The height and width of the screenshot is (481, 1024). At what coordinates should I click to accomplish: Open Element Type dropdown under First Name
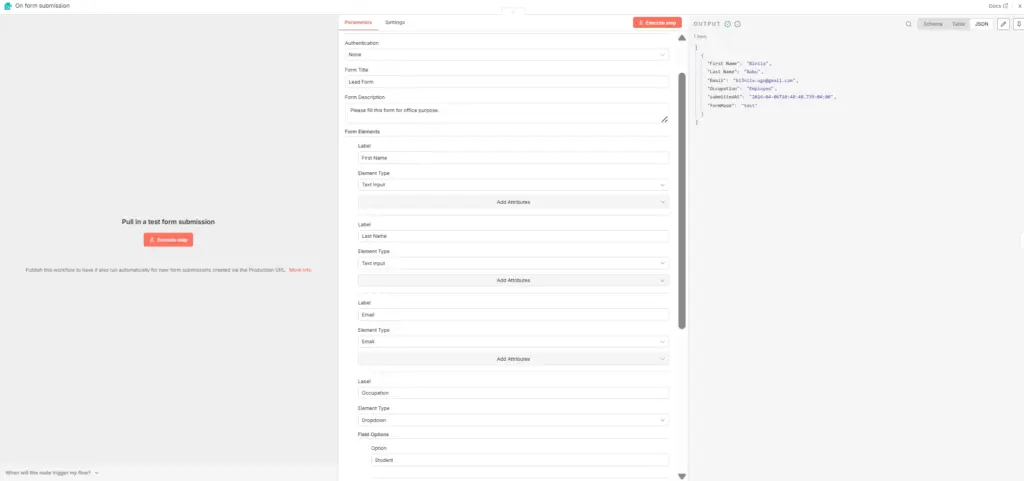513,185
